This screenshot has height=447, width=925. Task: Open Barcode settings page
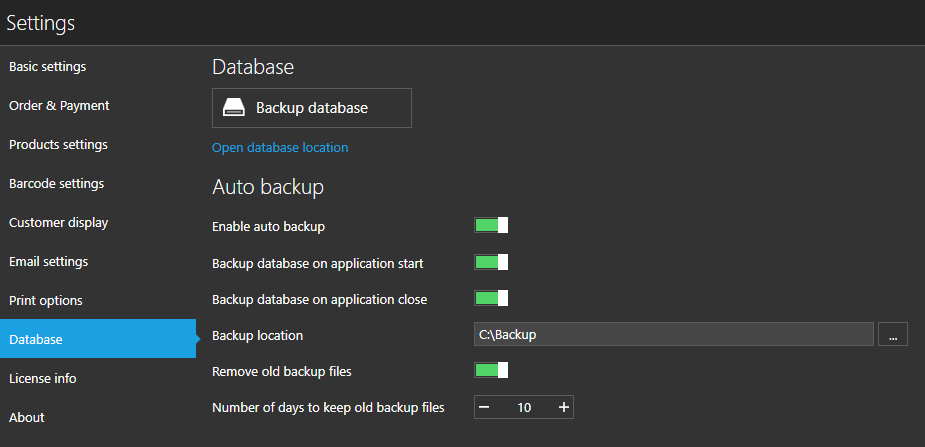click(x=56, y=184)
